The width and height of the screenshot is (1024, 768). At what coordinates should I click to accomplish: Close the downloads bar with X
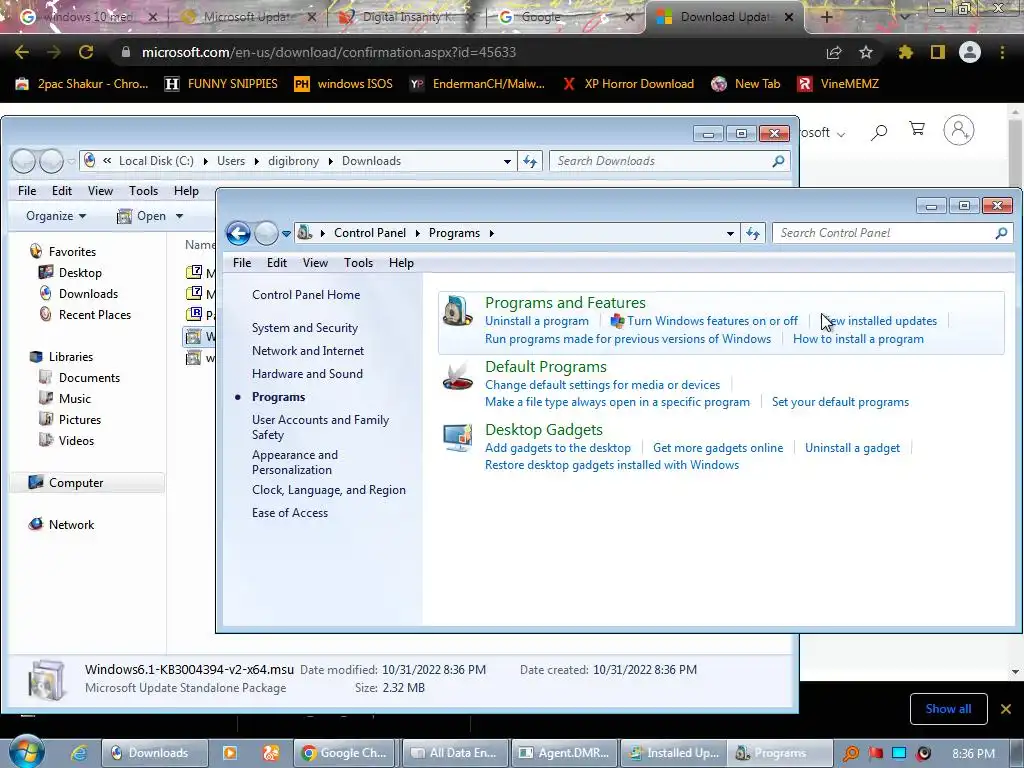coord(1006,709)
